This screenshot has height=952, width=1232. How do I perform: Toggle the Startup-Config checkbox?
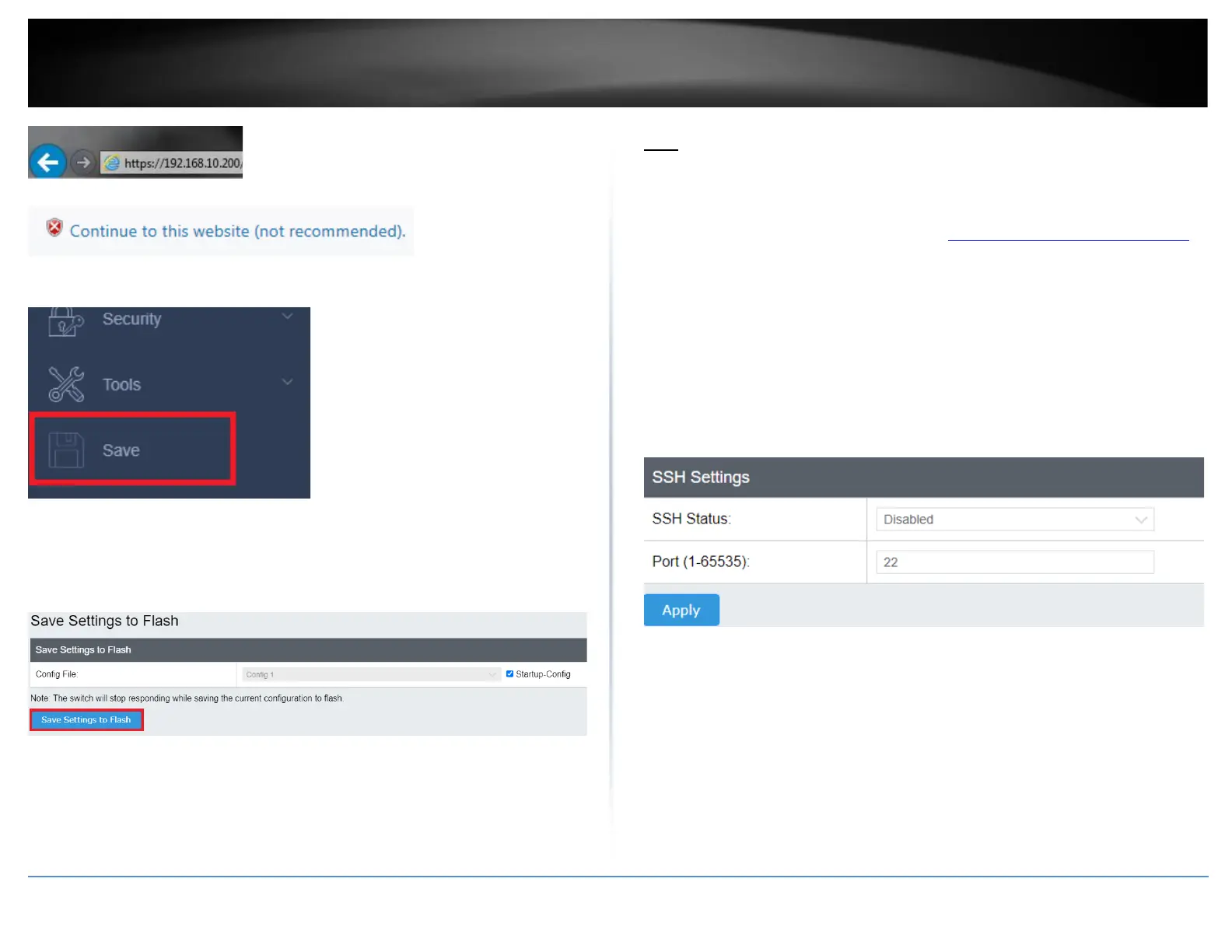pos(510,674)
